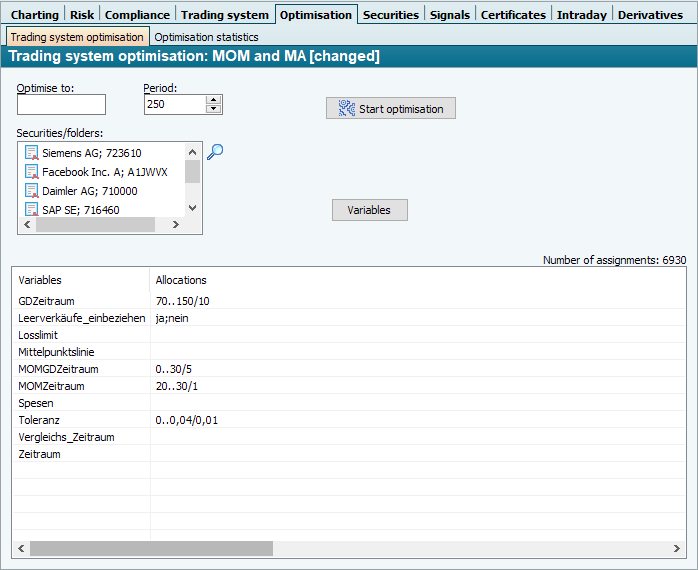The image size is (698, 570).
Task: Select the Siemens AG document icon
Action: [32, 153]
